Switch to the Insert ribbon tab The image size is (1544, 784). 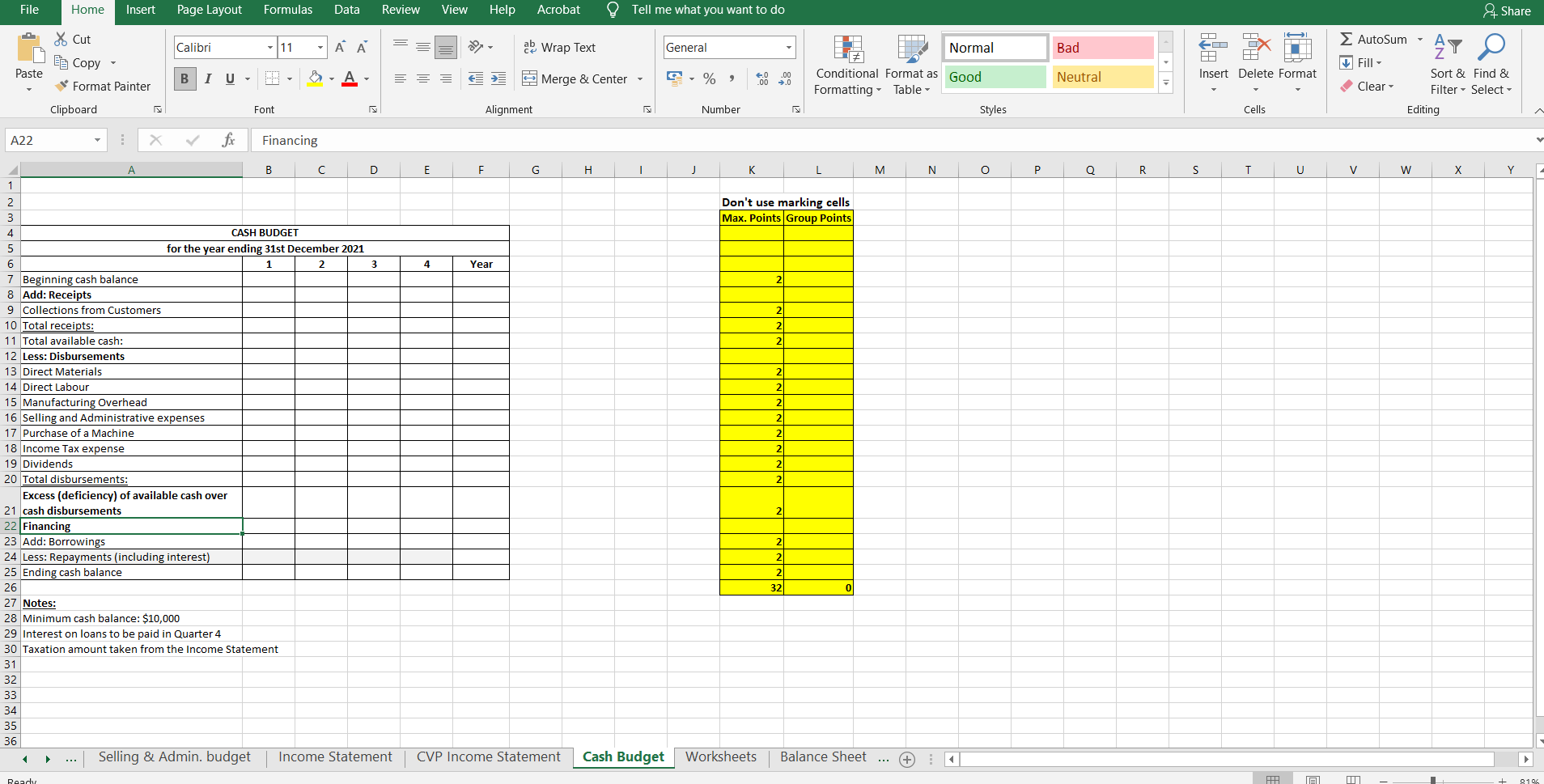tap(140, 10)
